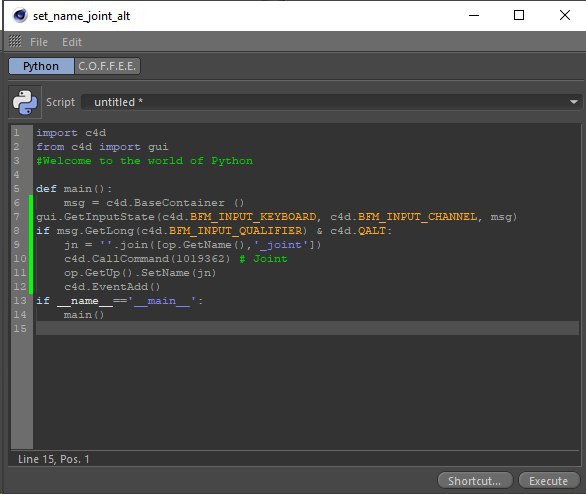This screenshot has width=586, height=494.
Task: Switch to the Python language tab
Action: point(41,66)
